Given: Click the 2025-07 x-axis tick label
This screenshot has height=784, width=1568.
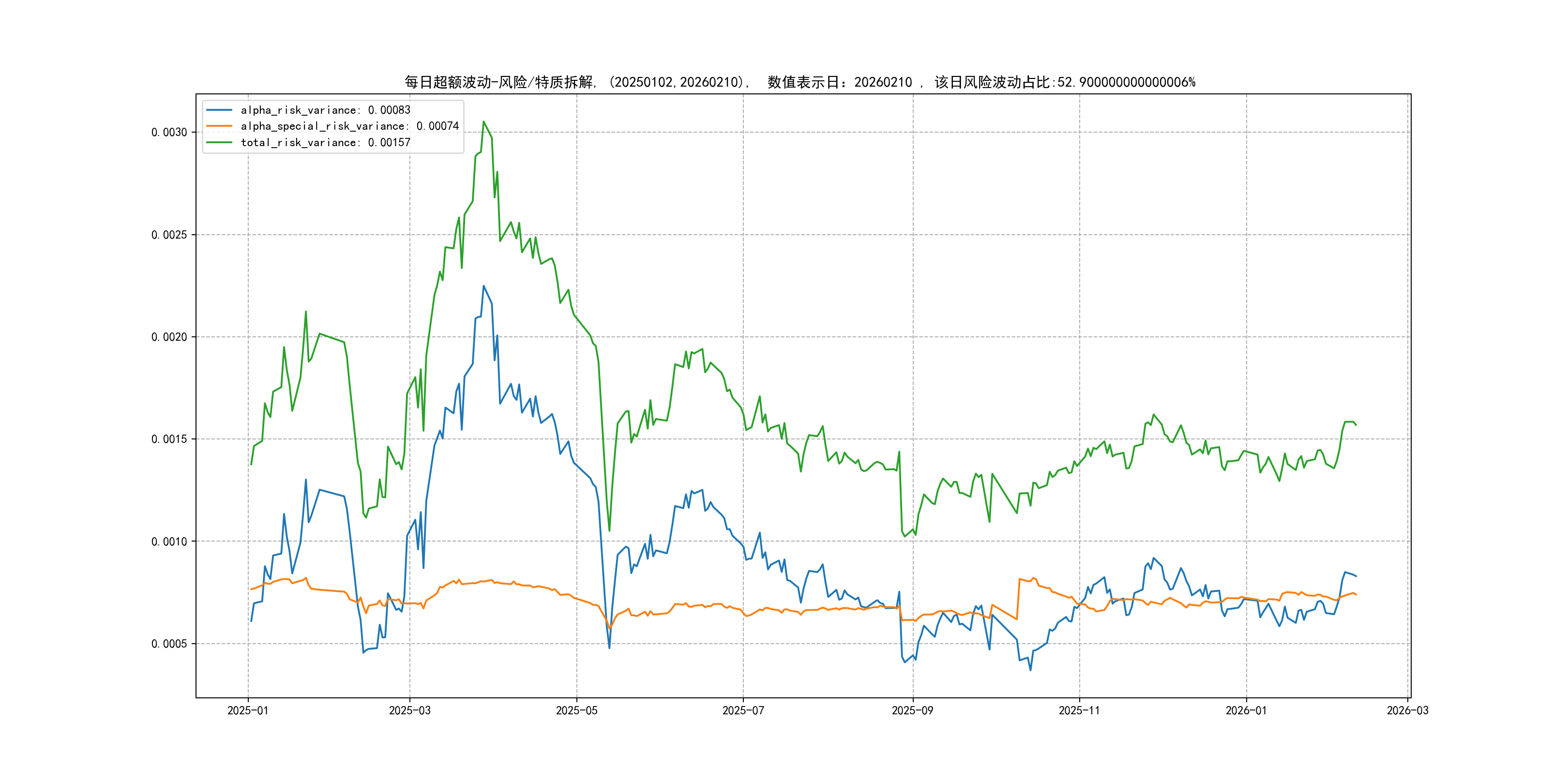Looking at the screenshot, I should point(742,710).
